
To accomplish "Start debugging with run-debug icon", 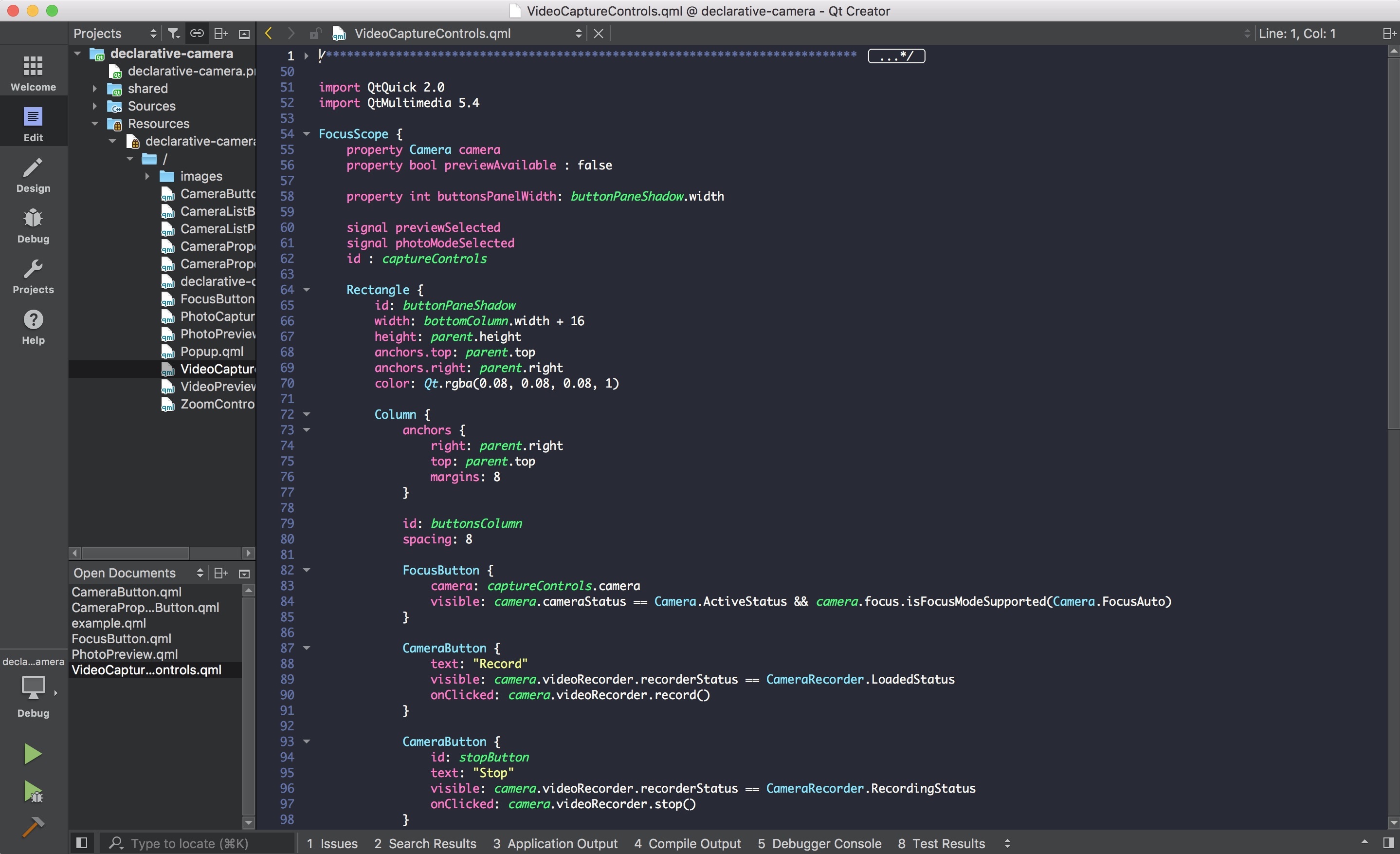I will pyautogui.click(x=33, y=791).
